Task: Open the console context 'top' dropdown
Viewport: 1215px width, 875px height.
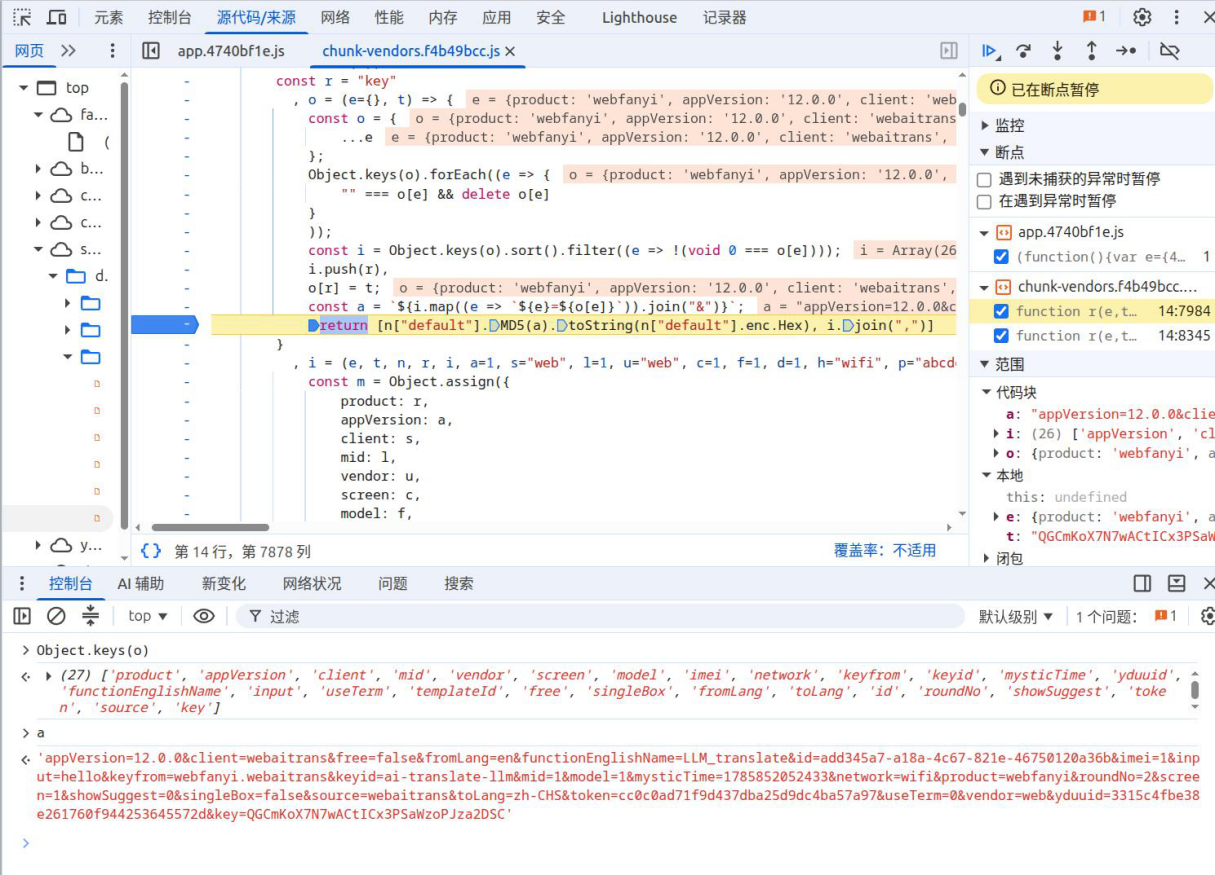Action: point(148,616)
